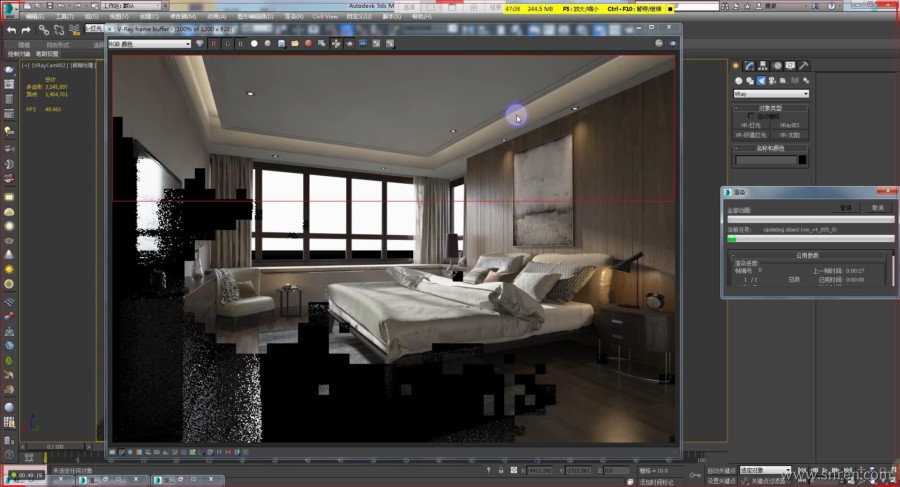Click Undo arrow in main toolbar

[11, 30]
